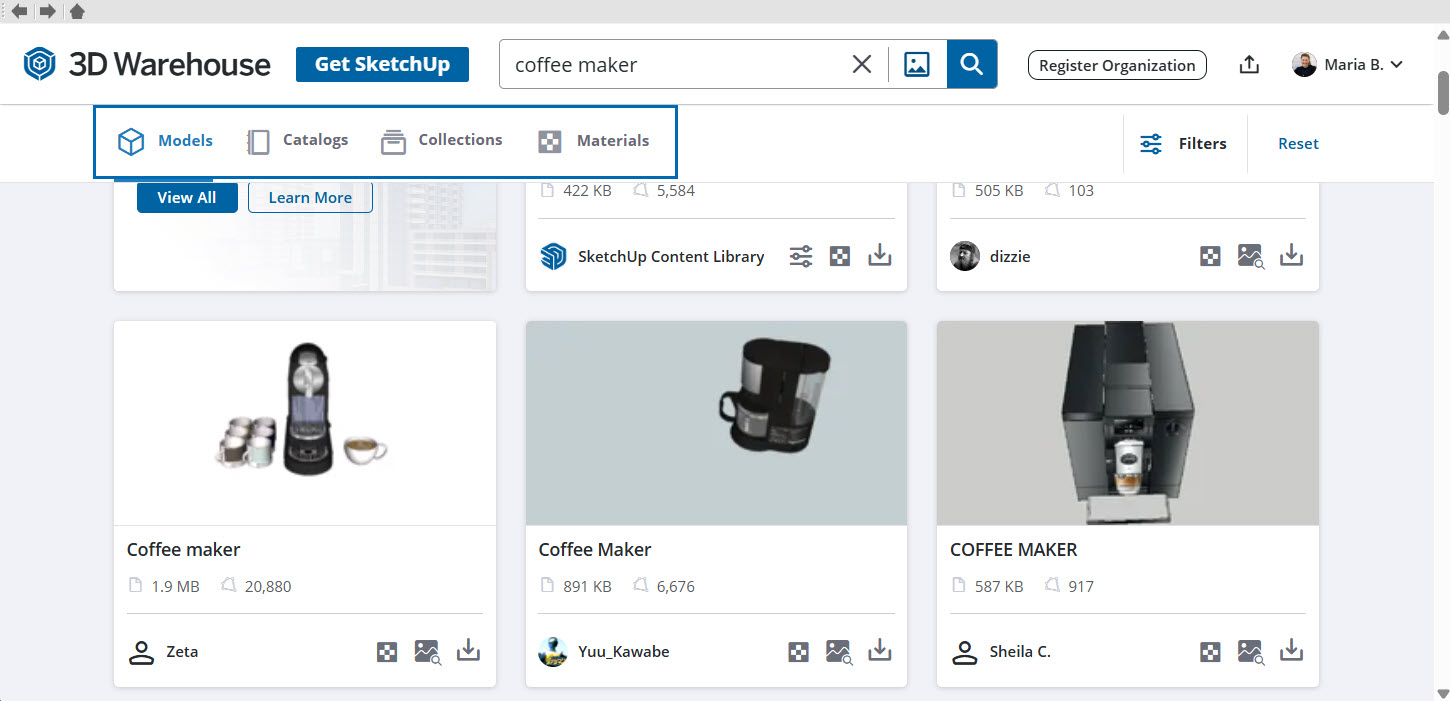Switch to the Catalogs tab
1450x701 pixels.
click(298, 141)
